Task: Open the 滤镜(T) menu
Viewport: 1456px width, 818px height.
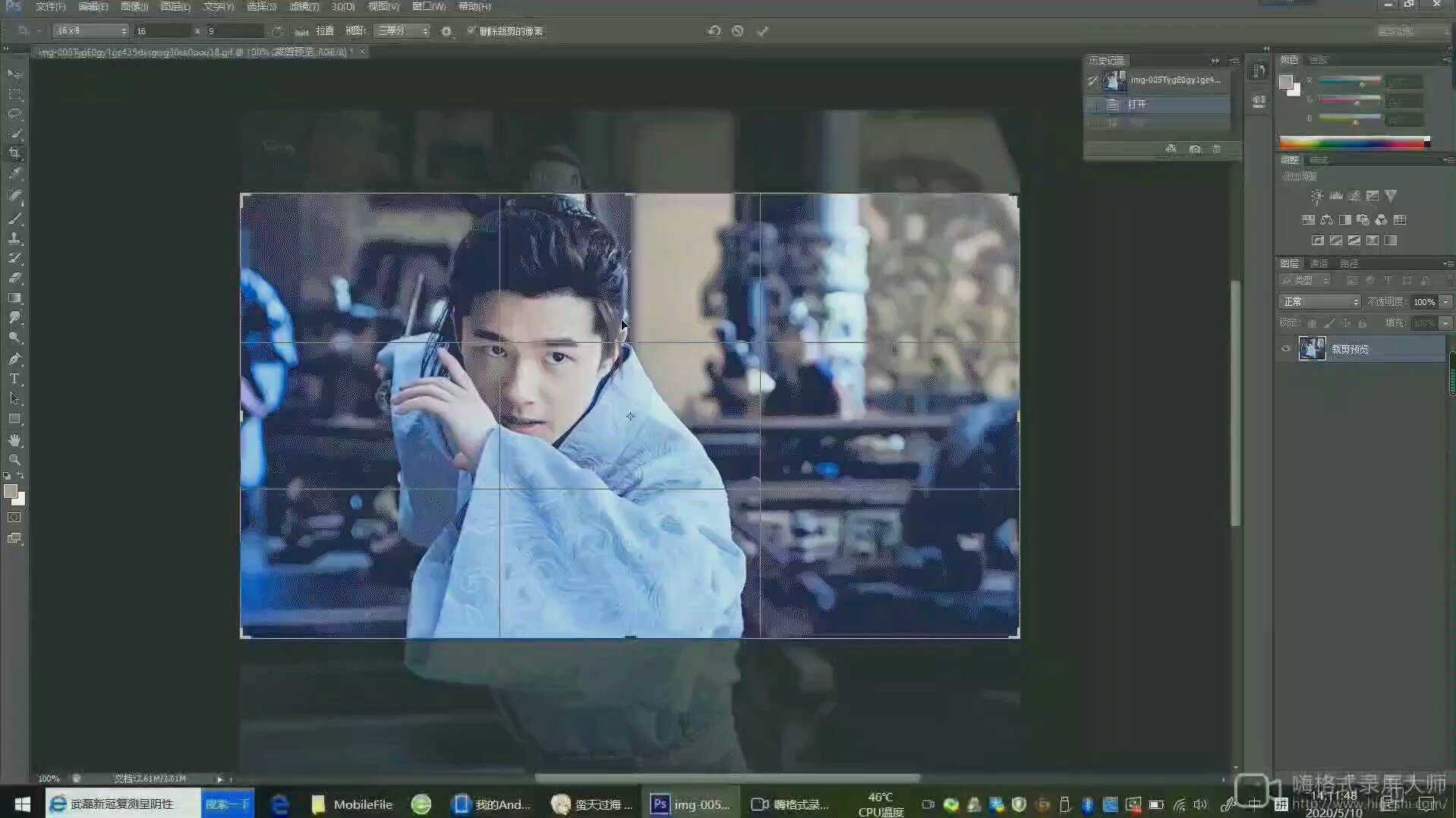Action: [304, 7]
